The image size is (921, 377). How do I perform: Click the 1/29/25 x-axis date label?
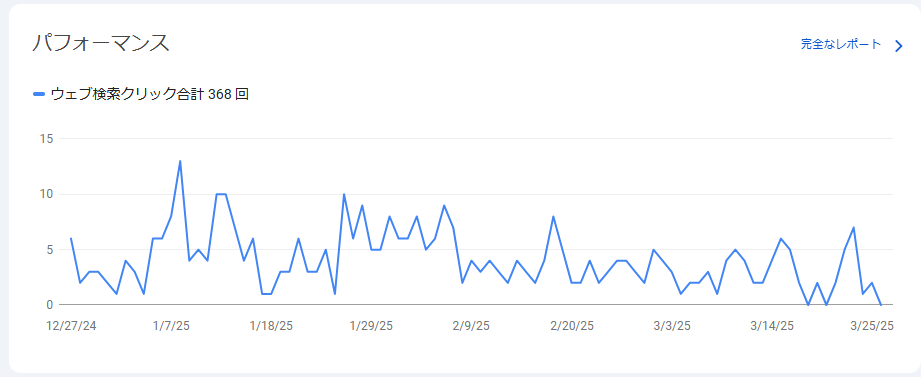click(x=371, y=326)
